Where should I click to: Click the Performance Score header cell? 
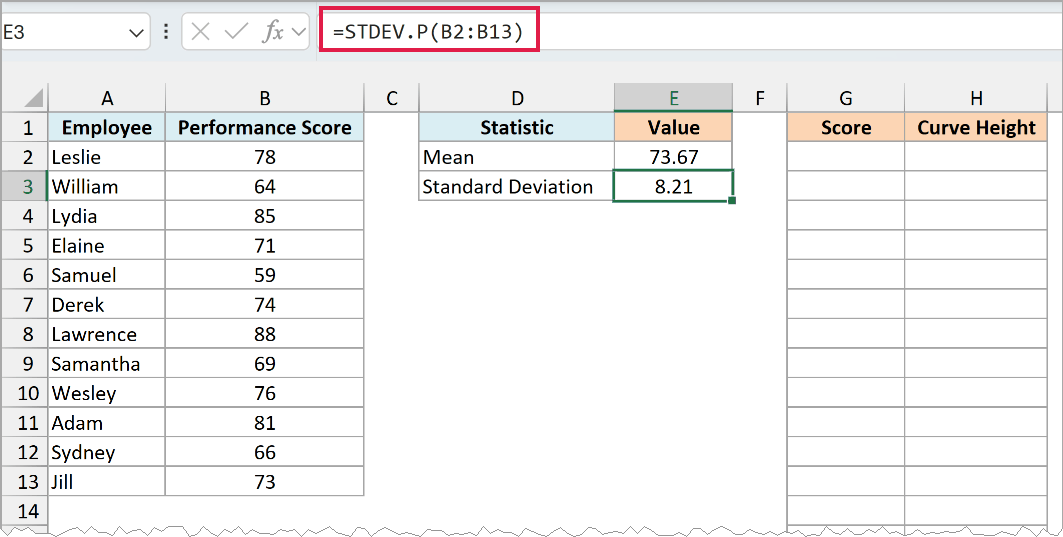[264, 127]
